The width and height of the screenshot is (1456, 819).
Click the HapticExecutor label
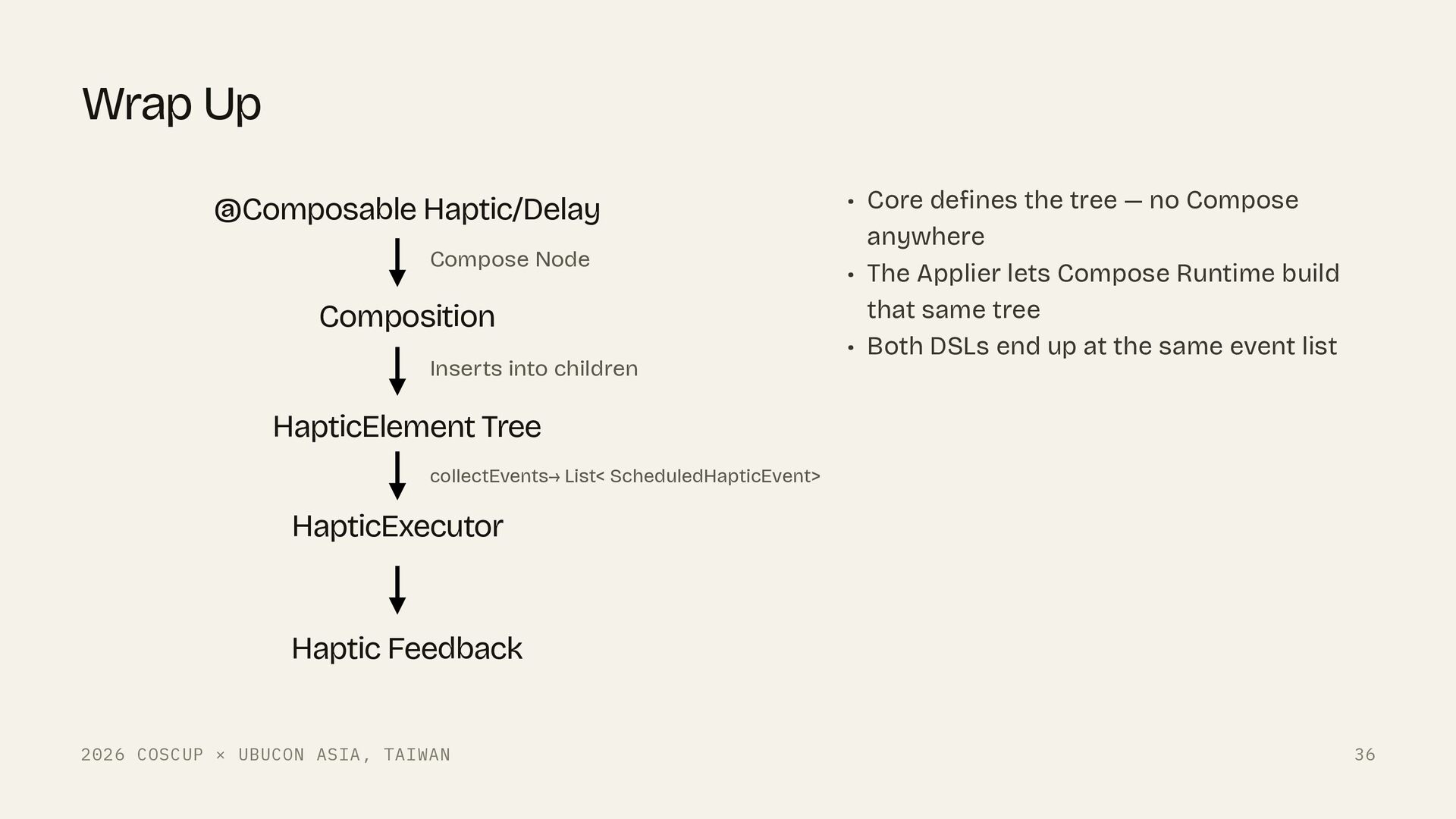click(397, 526)
